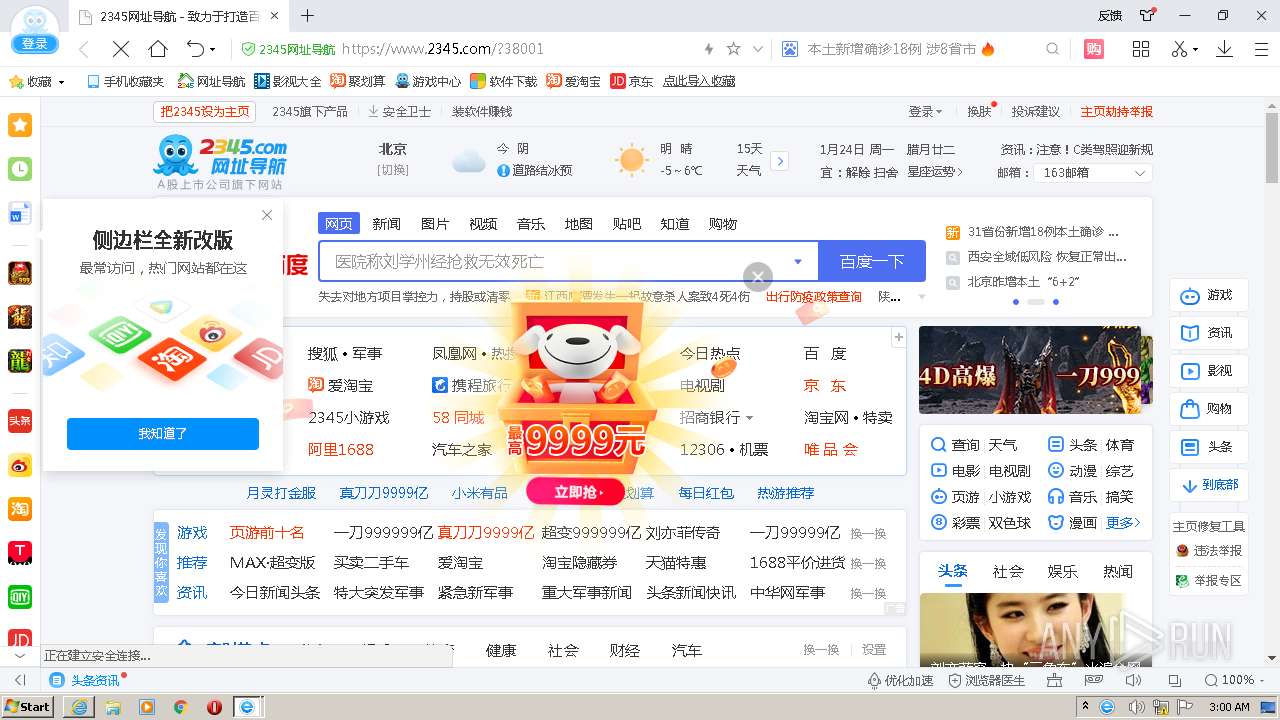Click the 游戏 right floating button
Viewport: 1280px width, 720px height.
click(x=1208, y=296)
